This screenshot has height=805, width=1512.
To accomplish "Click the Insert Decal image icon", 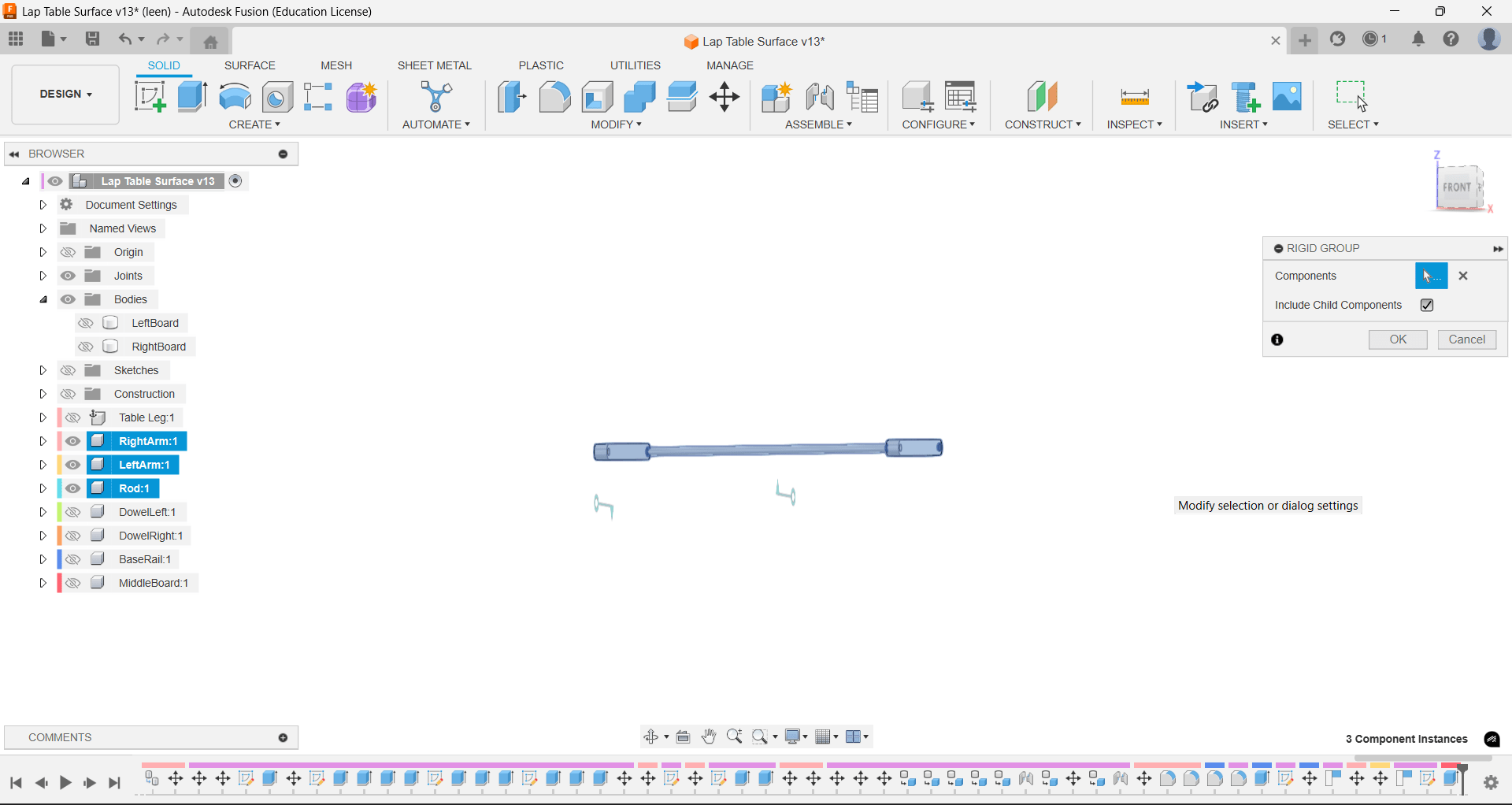I will tap(1288, 97).
